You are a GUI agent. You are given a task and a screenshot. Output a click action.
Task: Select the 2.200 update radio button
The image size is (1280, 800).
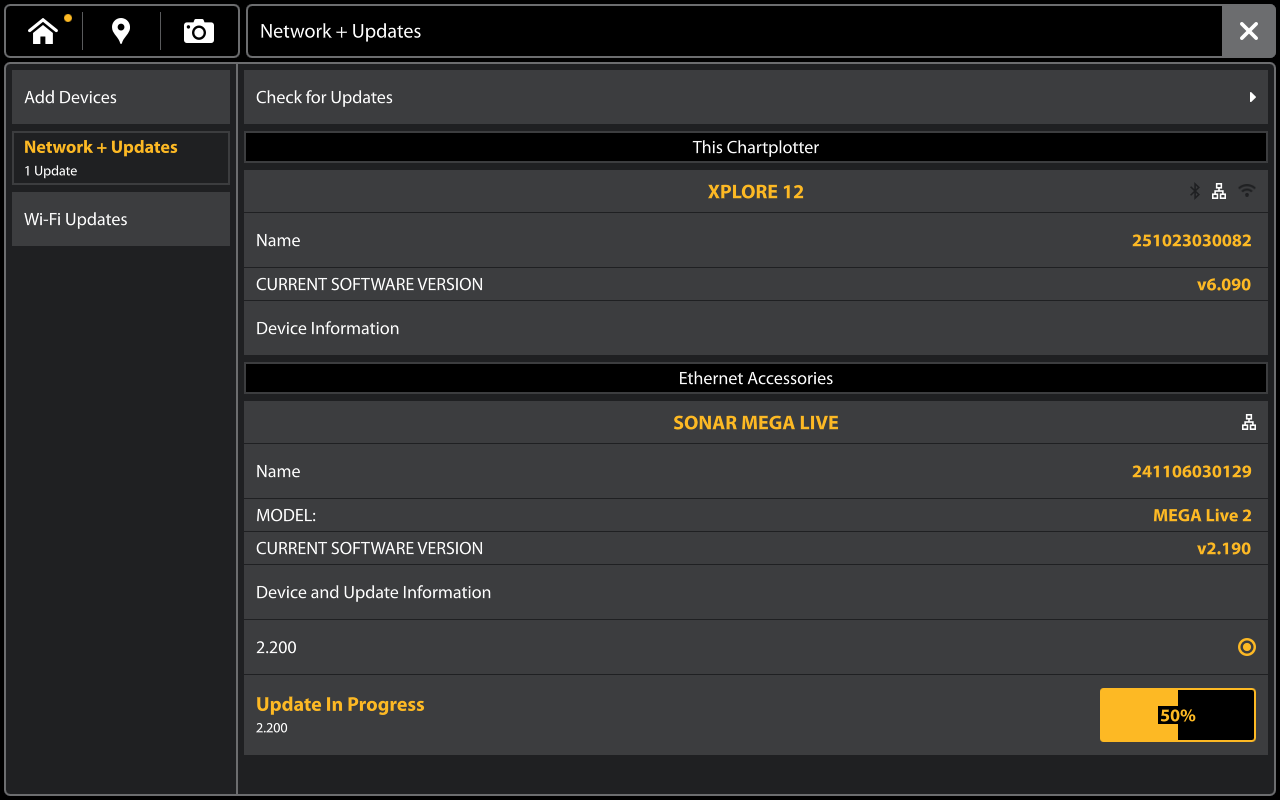1246,647
